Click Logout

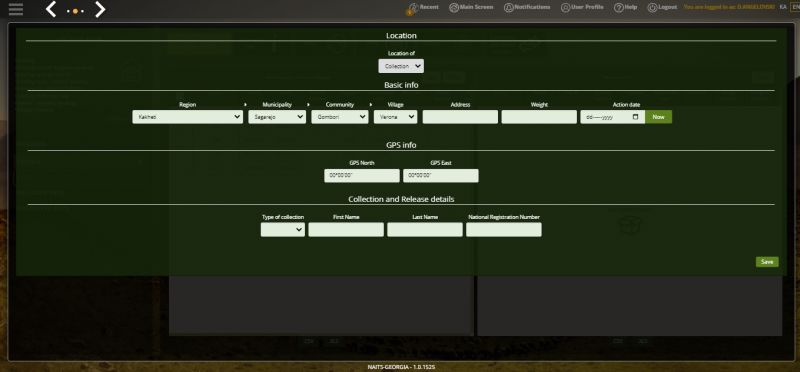(x=662, y=8)
